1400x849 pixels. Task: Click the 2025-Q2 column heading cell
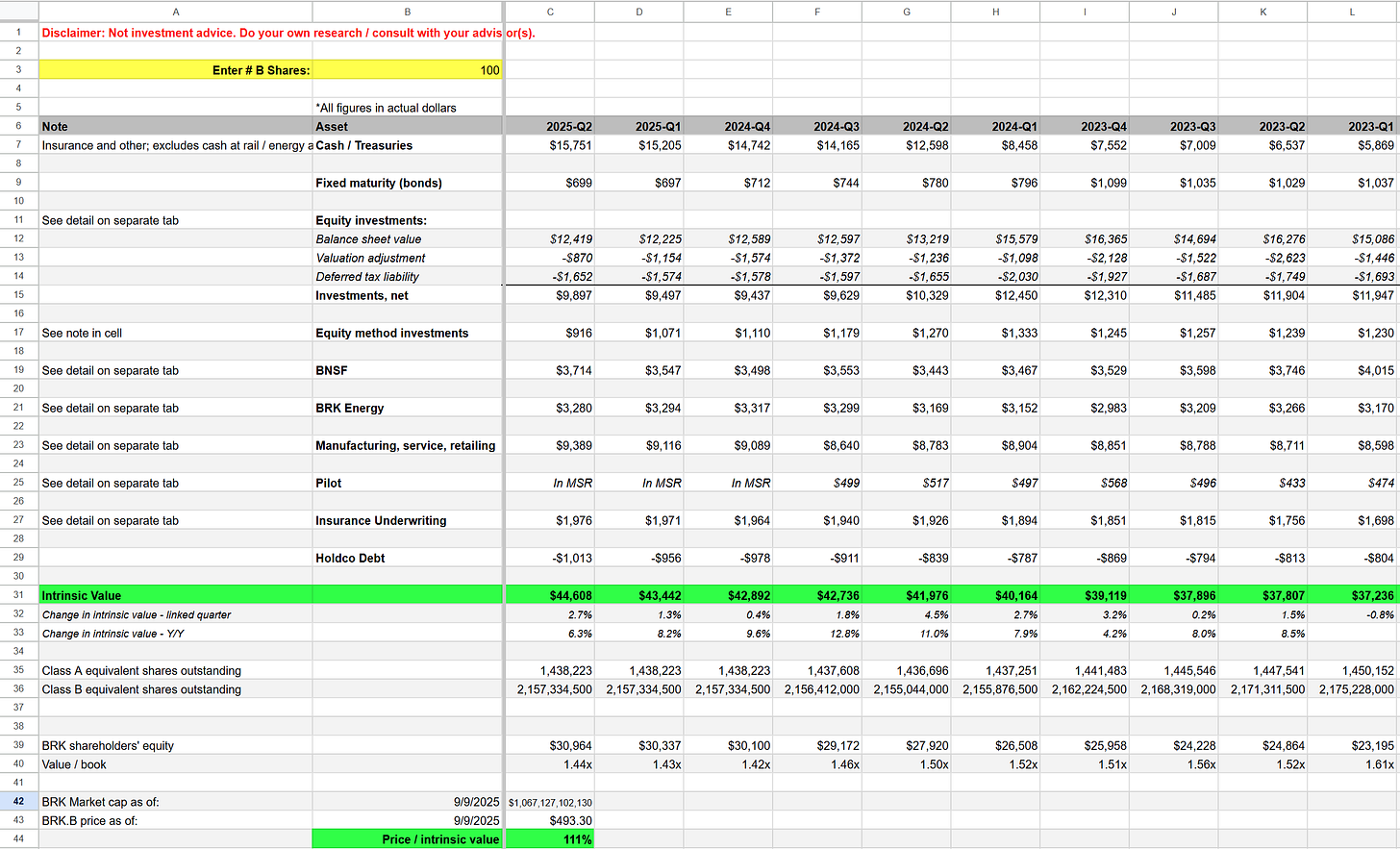(x=550, y=126)
